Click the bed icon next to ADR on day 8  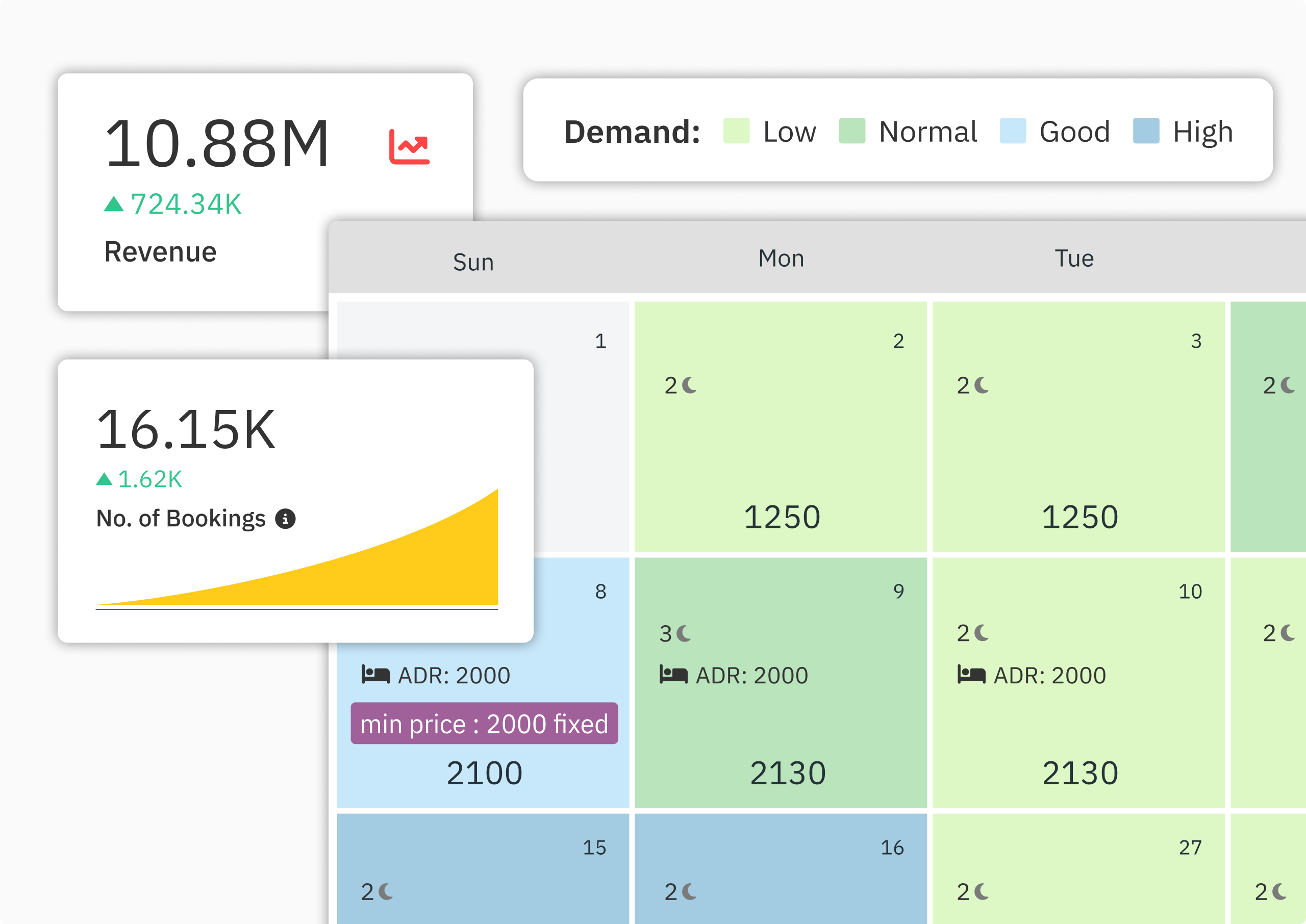pos(375,675)
